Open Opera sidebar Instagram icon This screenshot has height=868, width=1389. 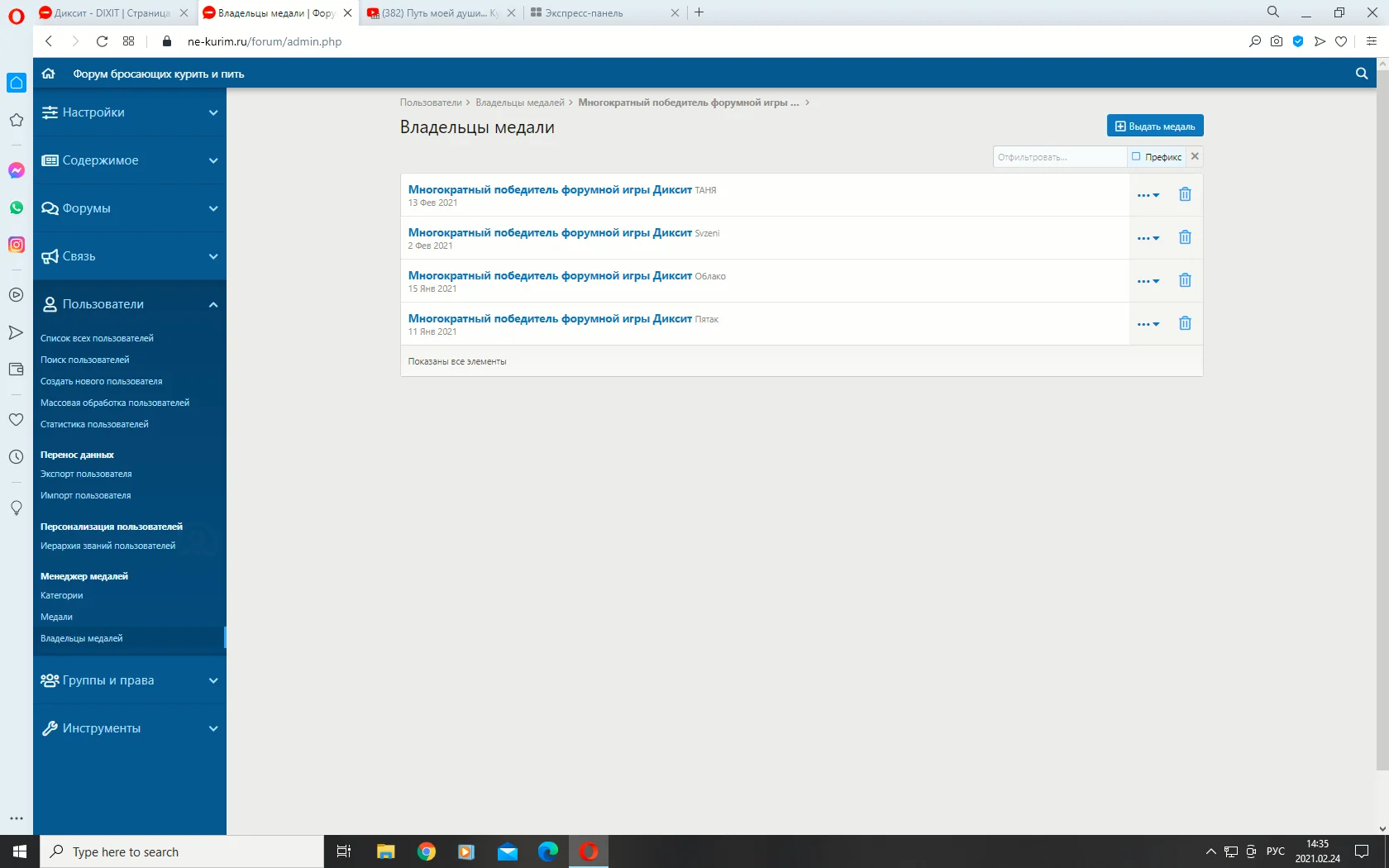pyautogui.click(x=17, y=245)
